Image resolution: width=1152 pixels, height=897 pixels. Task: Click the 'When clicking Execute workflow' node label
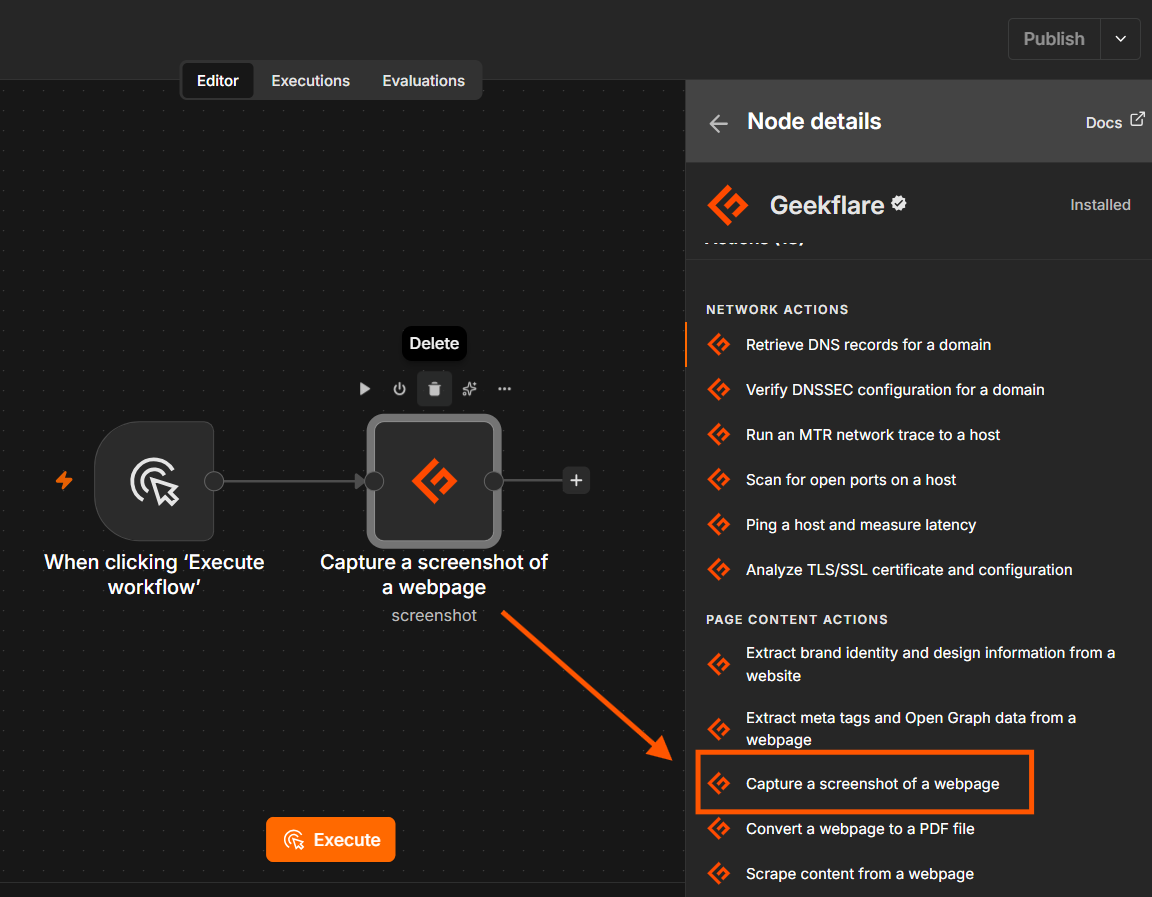(x=154, y=574)
